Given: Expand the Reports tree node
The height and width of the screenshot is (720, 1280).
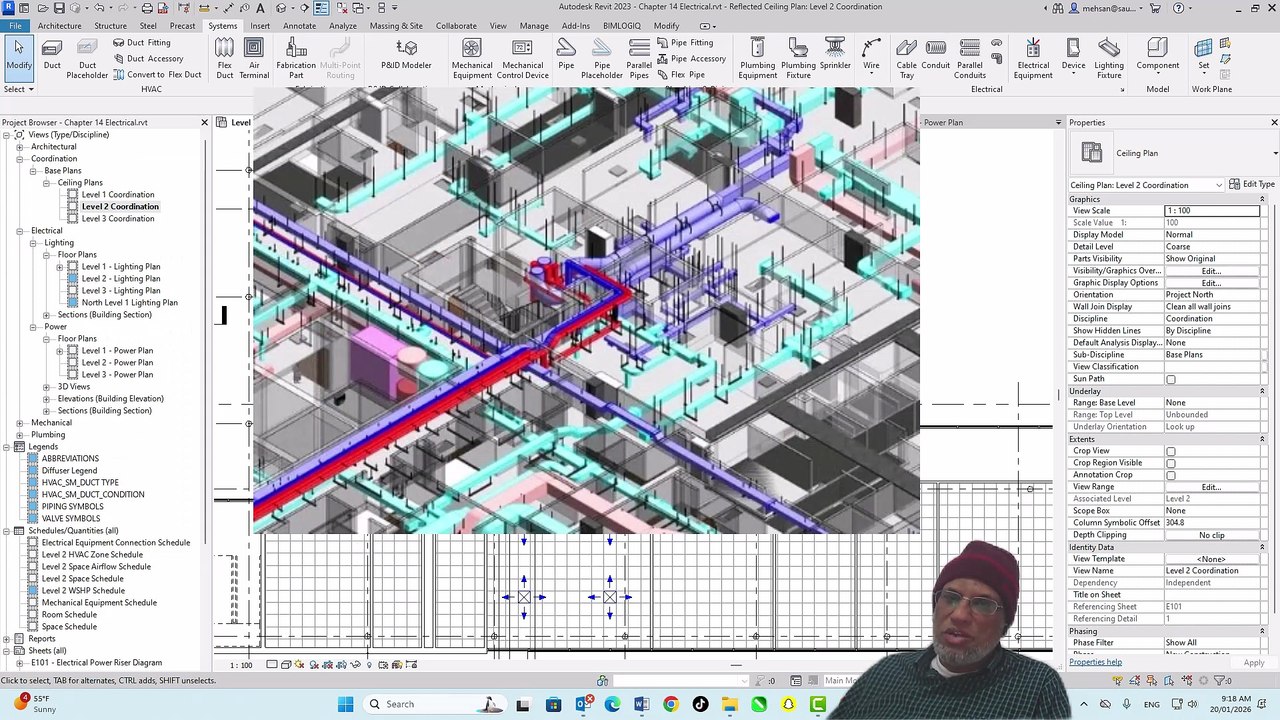Looking at the screenshot, I should tap(6, 639).
